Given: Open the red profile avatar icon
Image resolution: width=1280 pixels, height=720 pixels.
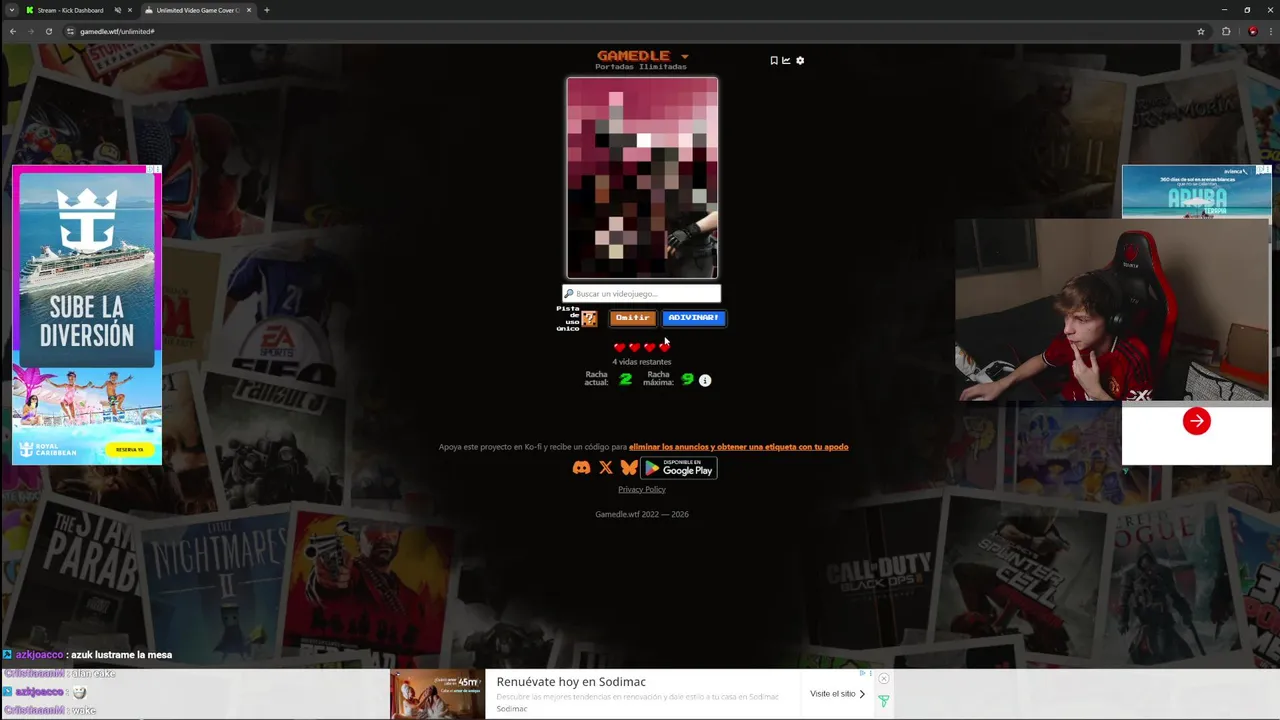Looking at the screenshot, I should click(1253, 31).
